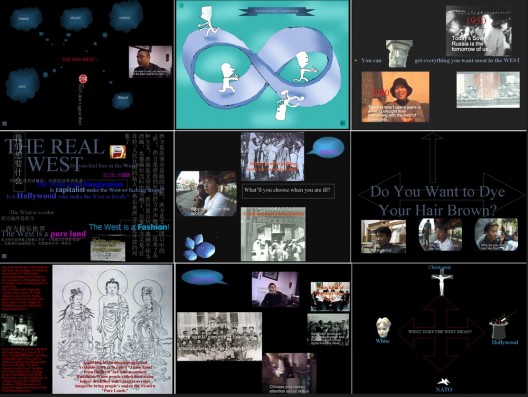Image resolution: width=528 pixels, height=397 pixels.
Task: Click 'The West is a Fashion!' text
Action: (129, 227)
